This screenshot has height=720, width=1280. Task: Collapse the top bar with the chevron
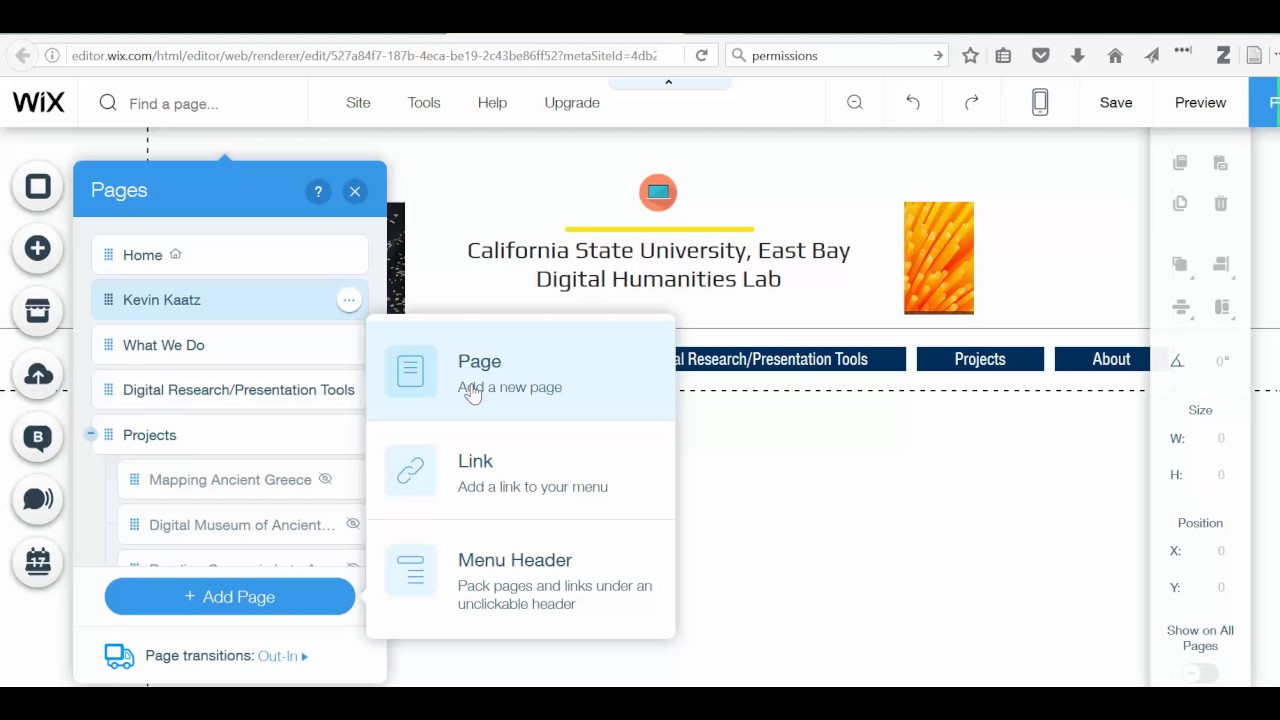(x=668, y=83)
